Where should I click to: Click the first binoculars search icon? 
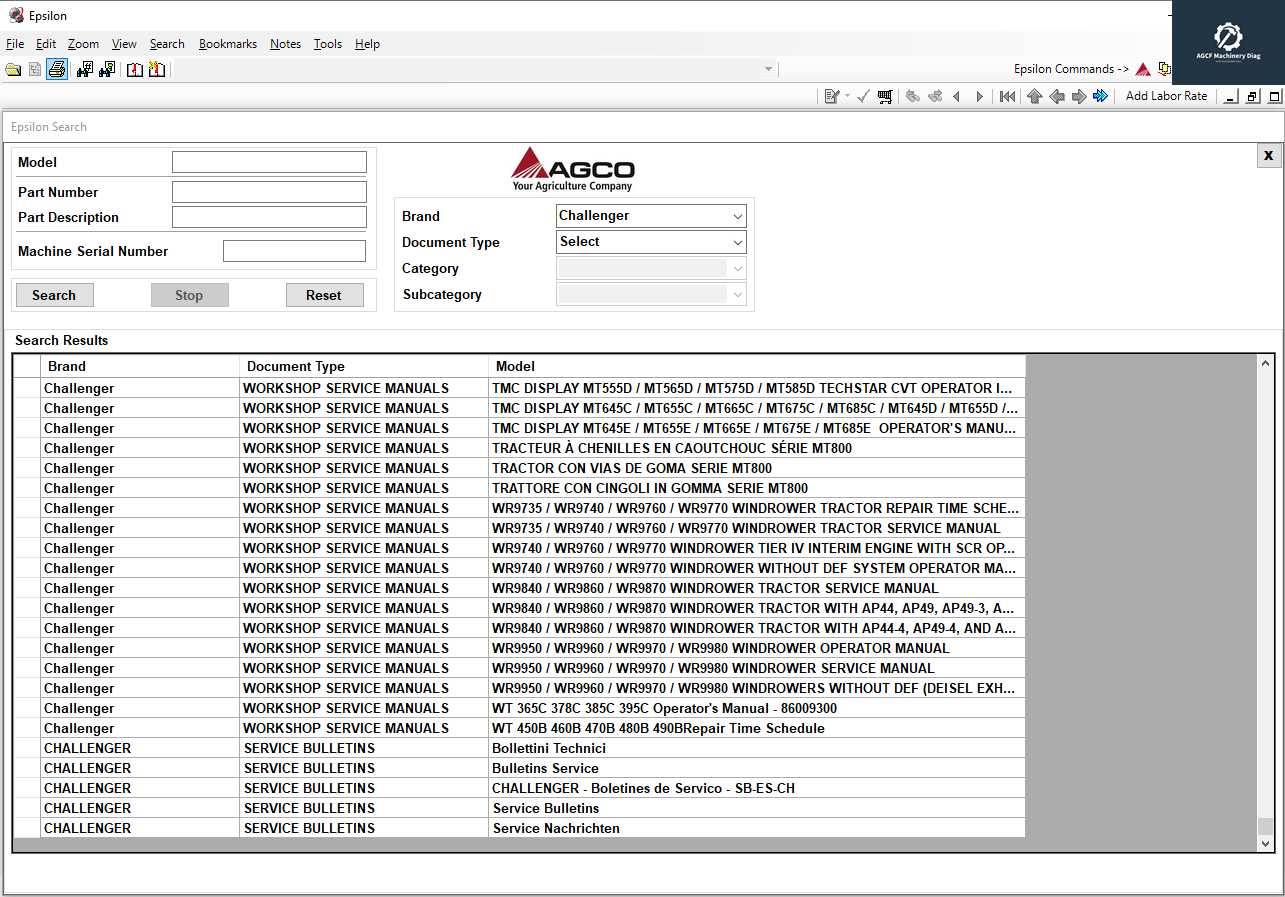coord(85,69)
